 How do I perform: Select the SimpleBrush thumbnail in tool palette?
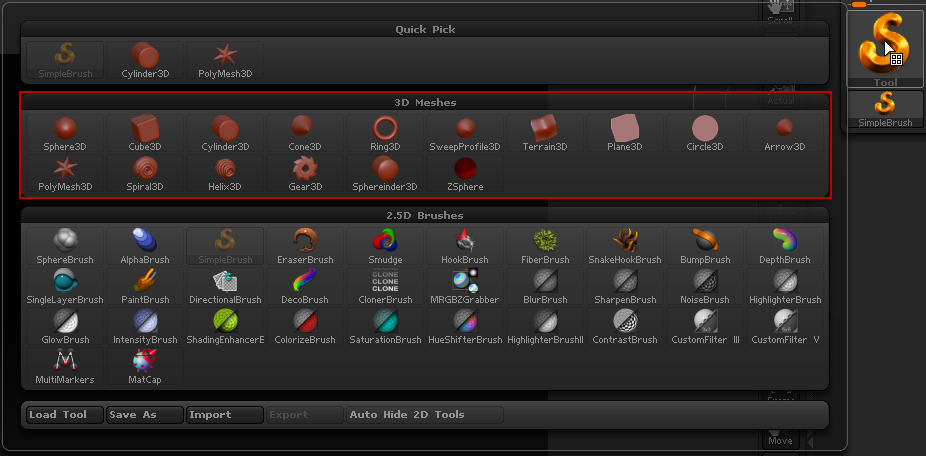click(885, 109)
